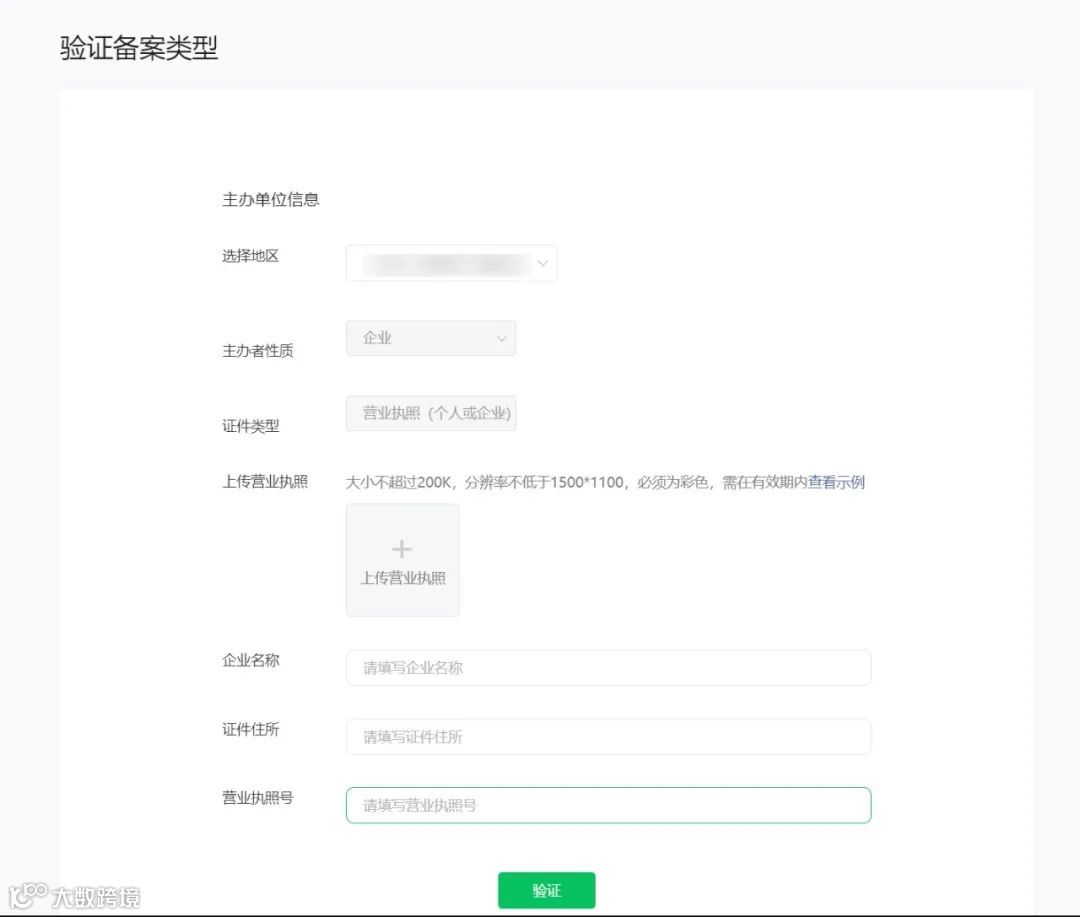
Task: Click the 营业执照号 field label
Action: point(258,798)
